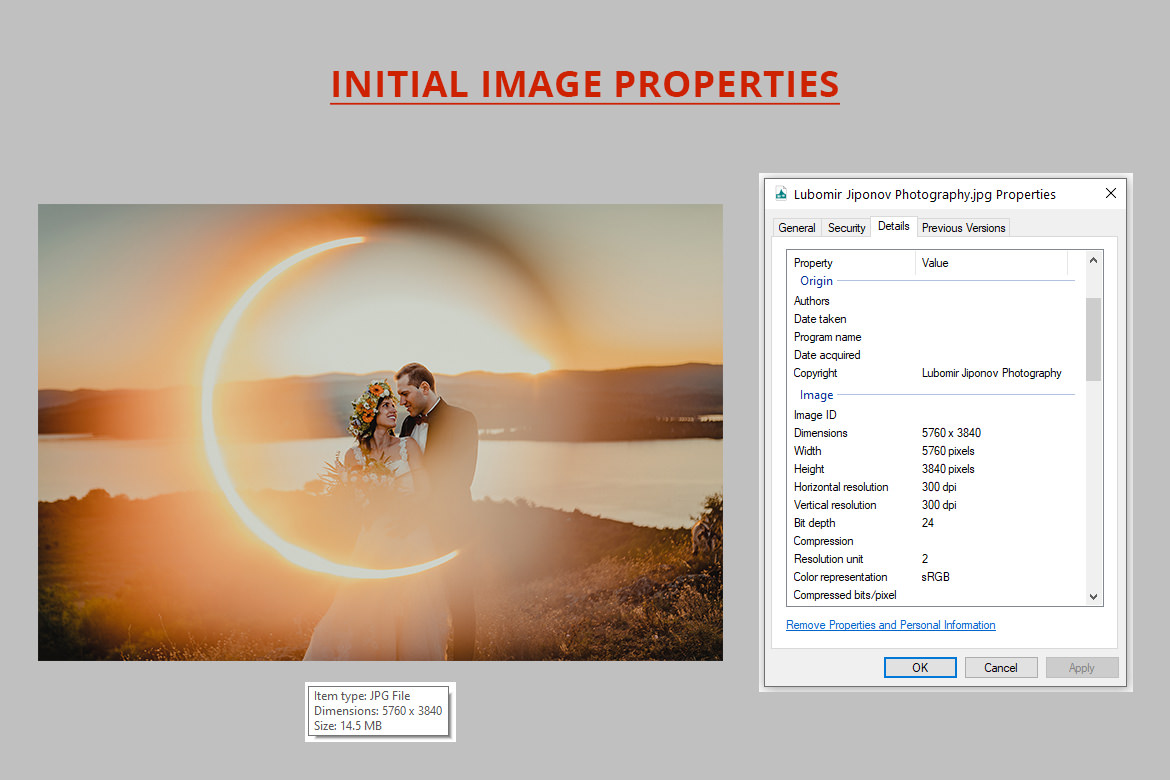Close the Properties dialog
Viewport: 1170px width, 780px height.
coord(1110,193)
